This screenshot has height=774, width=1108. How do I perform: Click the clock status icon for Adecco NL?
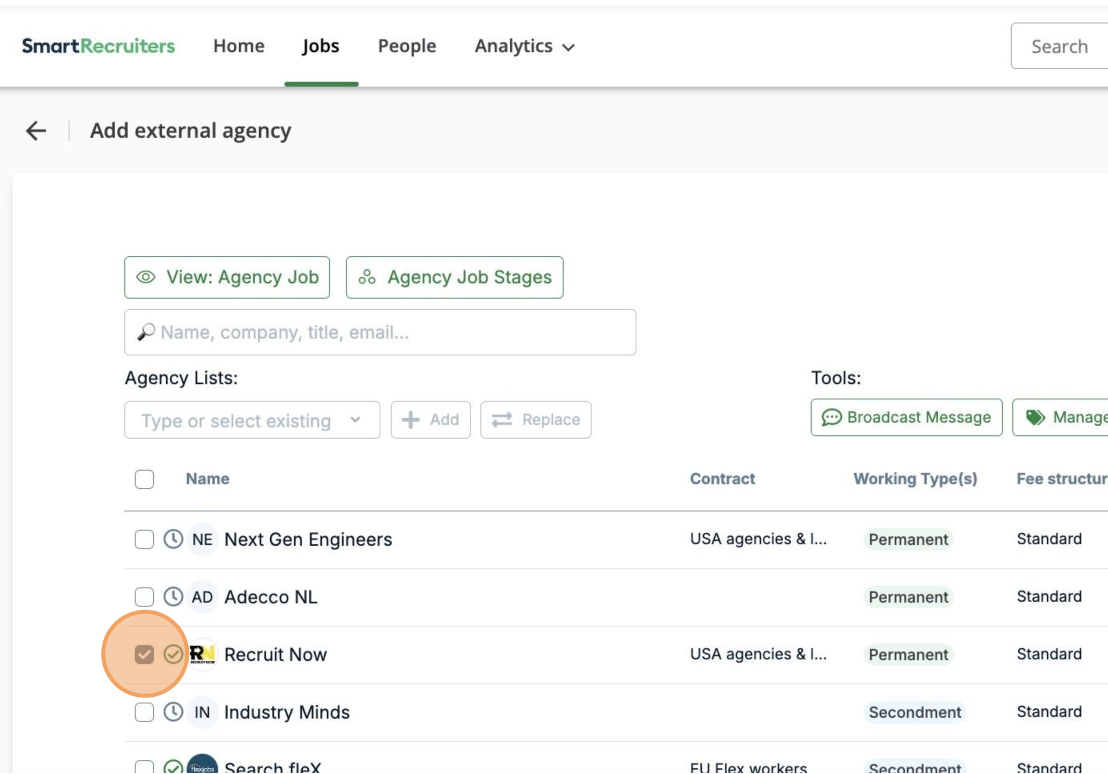(x=173, y=597)
